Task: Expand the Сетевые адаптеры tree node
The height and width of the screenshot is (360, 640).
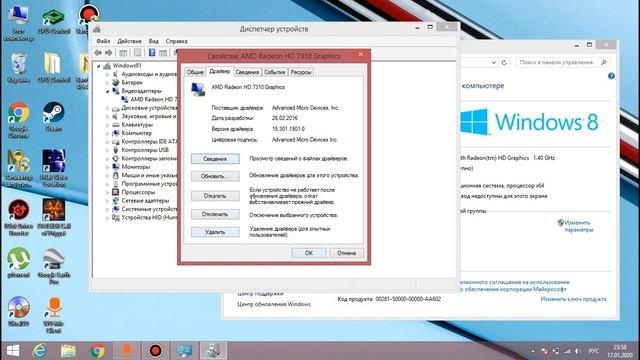Action: pyautogui.click(x=107, y=201)
